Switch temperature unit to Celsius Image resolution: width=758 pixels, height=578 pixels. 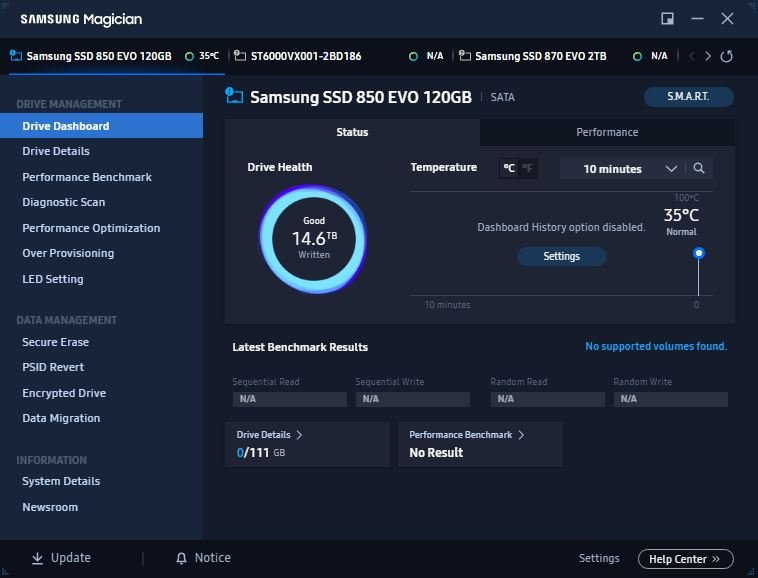tap(509, 168)
